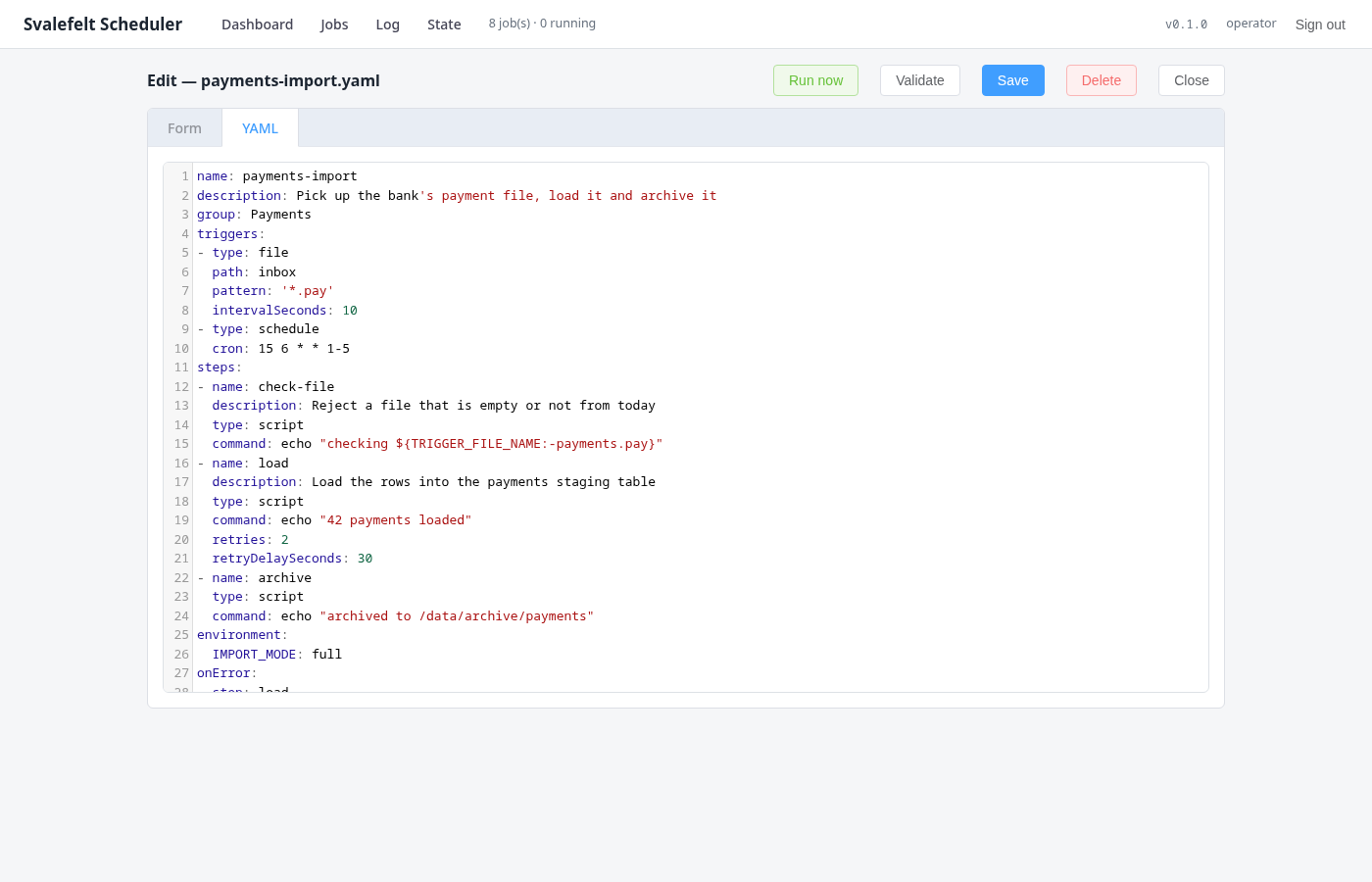1372x882 pixels.
Task: Open the Log page
Action: (x=388, y=24)
